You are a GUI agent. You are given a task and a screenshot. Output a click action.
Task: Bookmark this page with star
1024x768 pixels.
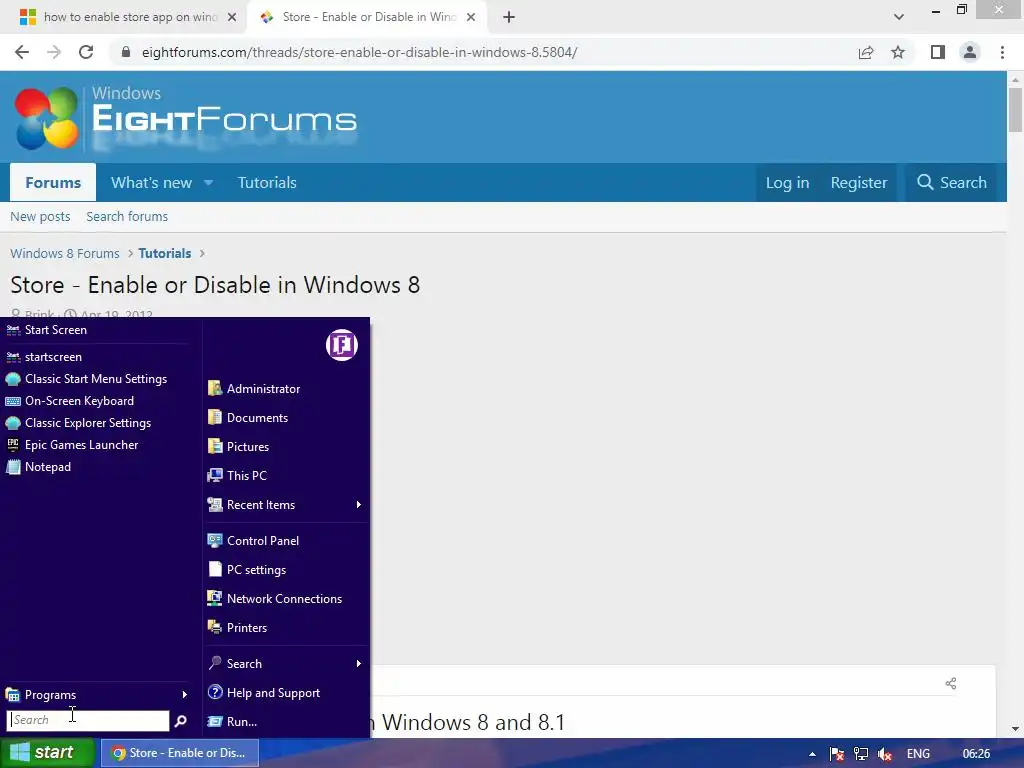pyautogui.click(x=898, y=52)
